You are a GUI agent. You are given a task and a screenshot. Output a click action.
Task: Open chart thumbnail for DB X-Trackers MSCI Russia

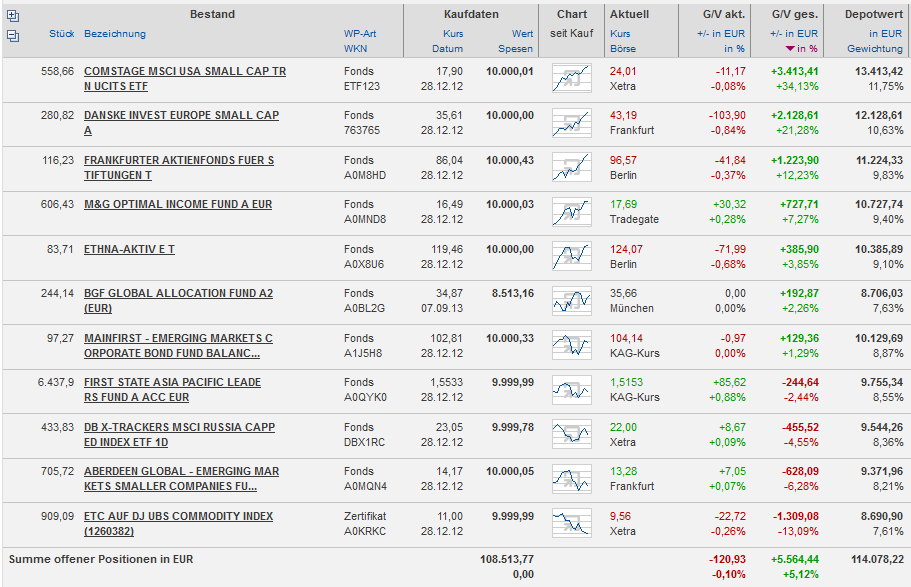(x=572, y=435)
